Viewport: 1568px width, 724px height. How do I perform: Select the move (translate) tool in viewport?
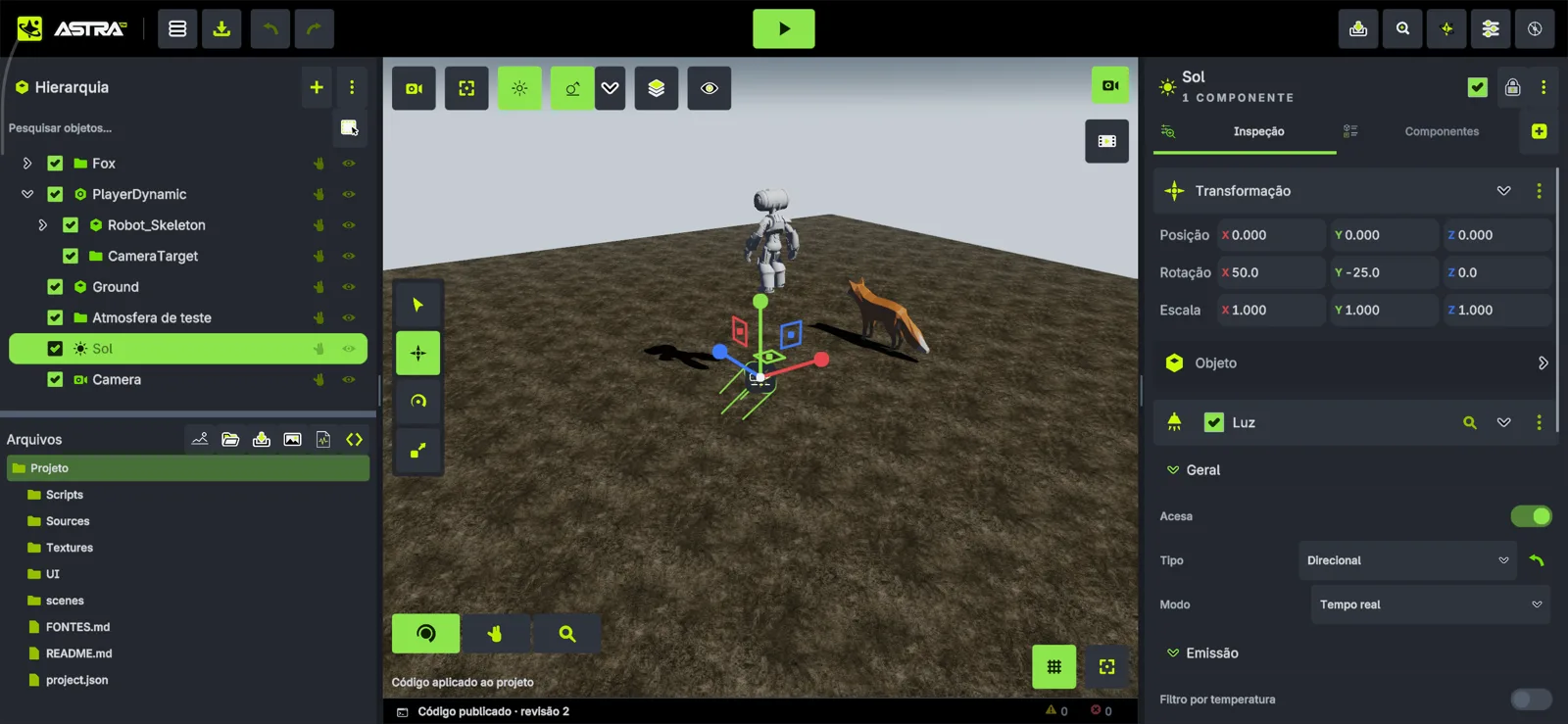tap(417, 353)
